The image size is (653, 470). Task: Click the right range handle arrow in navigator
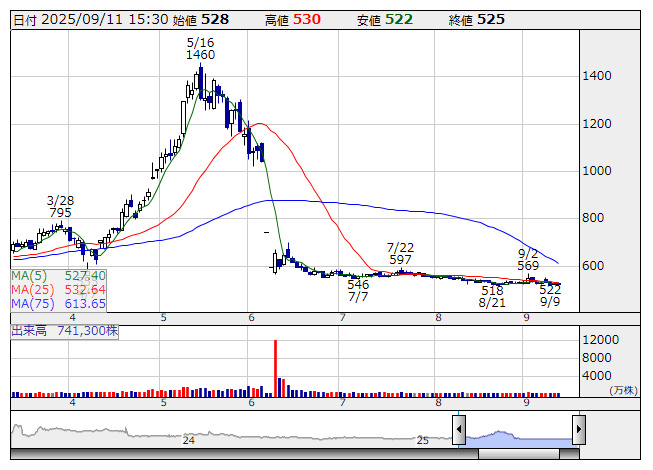(x=578, y=431)
